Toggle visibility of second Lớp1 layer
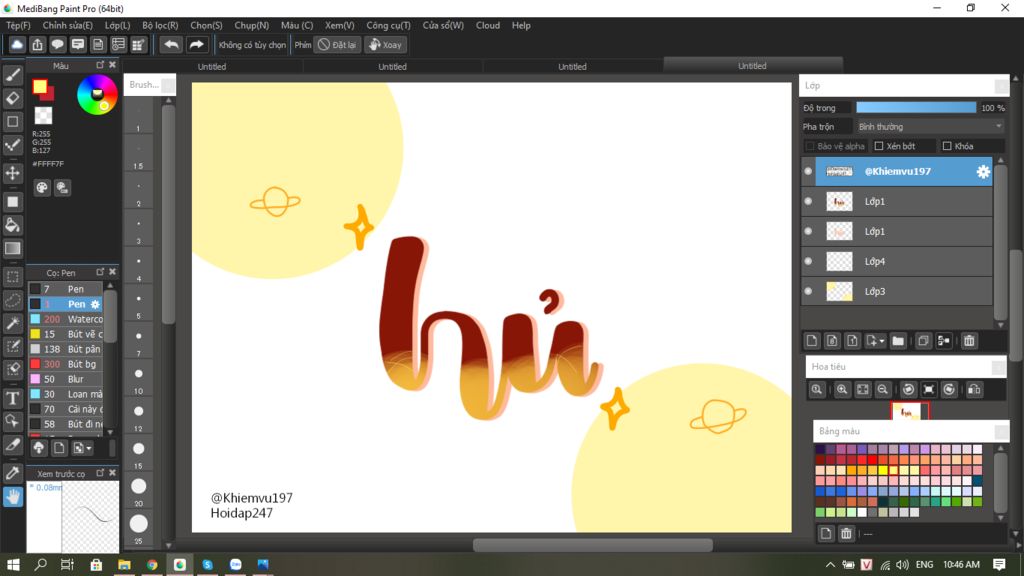Image resolution: width=1024 pixels, height=576 pixels. tap(808, 231)
